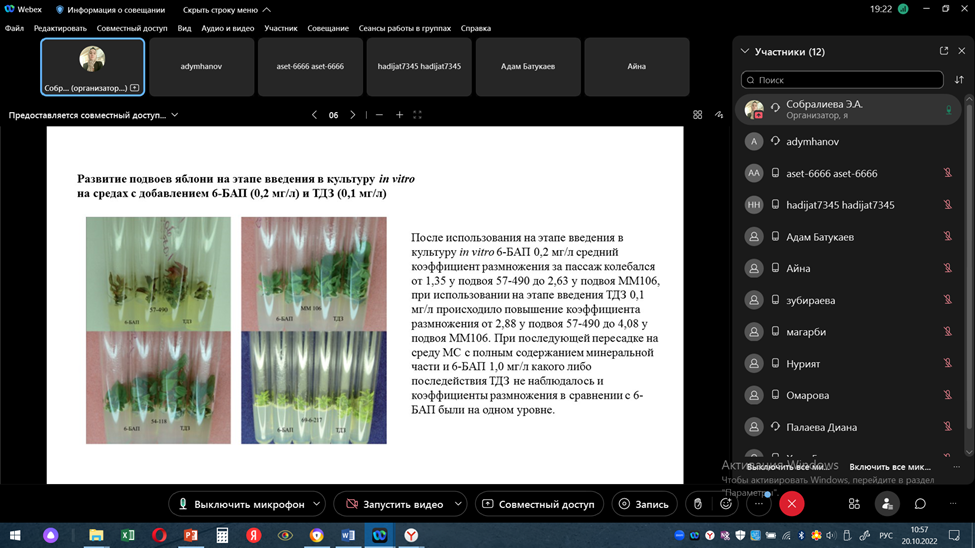This screenshot has width=975, height=548.
Task: Open the Справка menu
Action: 476,28
